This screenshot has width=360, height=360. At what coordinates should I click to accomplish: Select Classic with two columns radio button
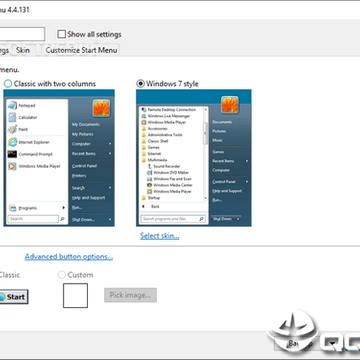tap(7, 84)
